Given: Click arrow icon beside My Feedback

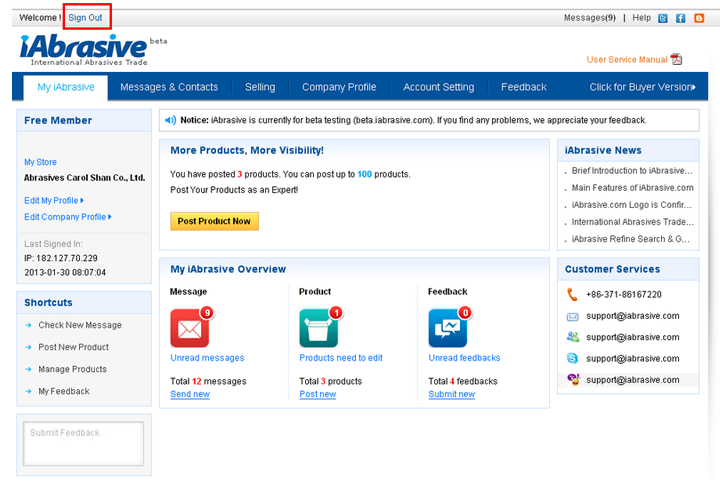Looking at the screenshot, I should (x=28, y=391).
